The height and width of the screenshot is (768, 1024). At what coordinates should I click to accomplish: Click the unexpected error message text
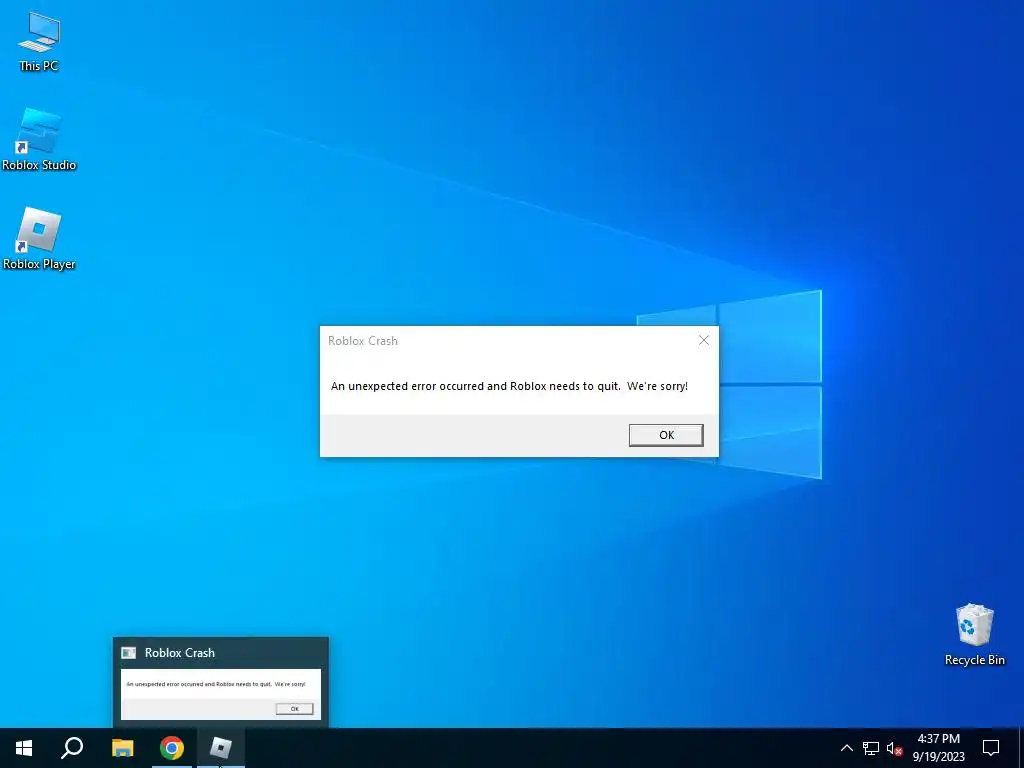click(509, 386)
